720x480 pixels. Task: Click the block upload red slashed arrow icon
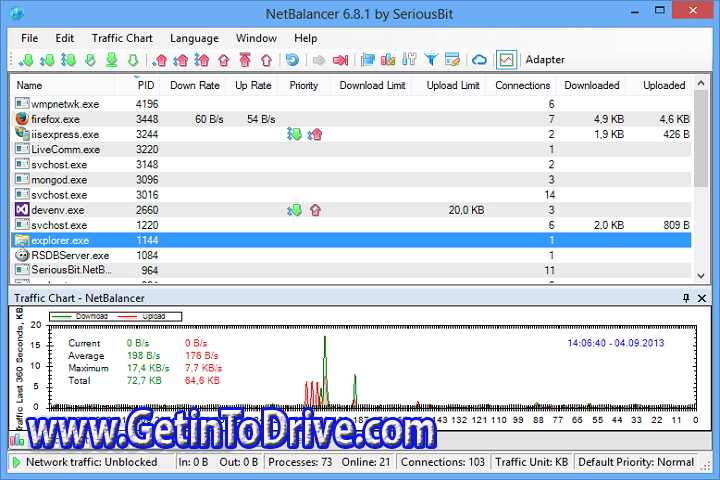224,60
